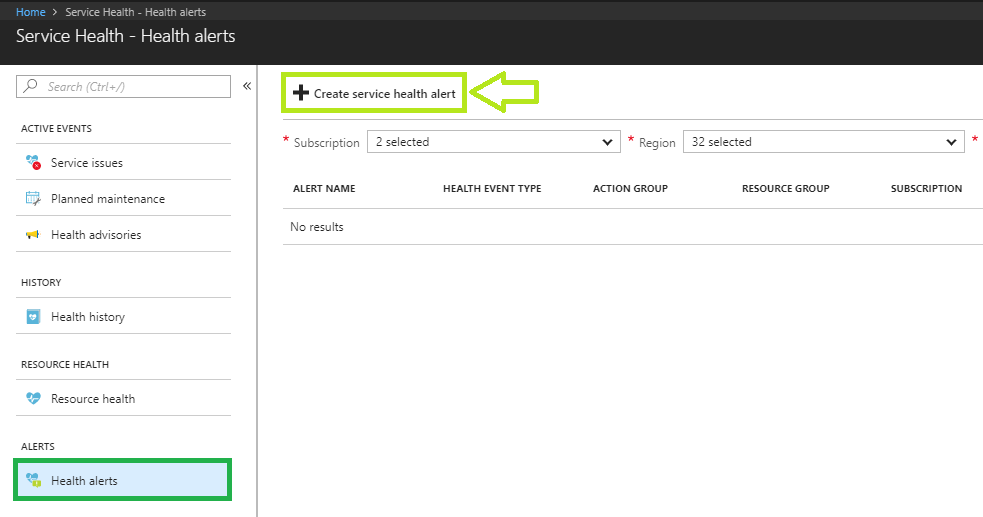Sort by SUBSCRIPTION column header
Image resolution: width=983 pixels, height=517 pixels.
(926, 188)
